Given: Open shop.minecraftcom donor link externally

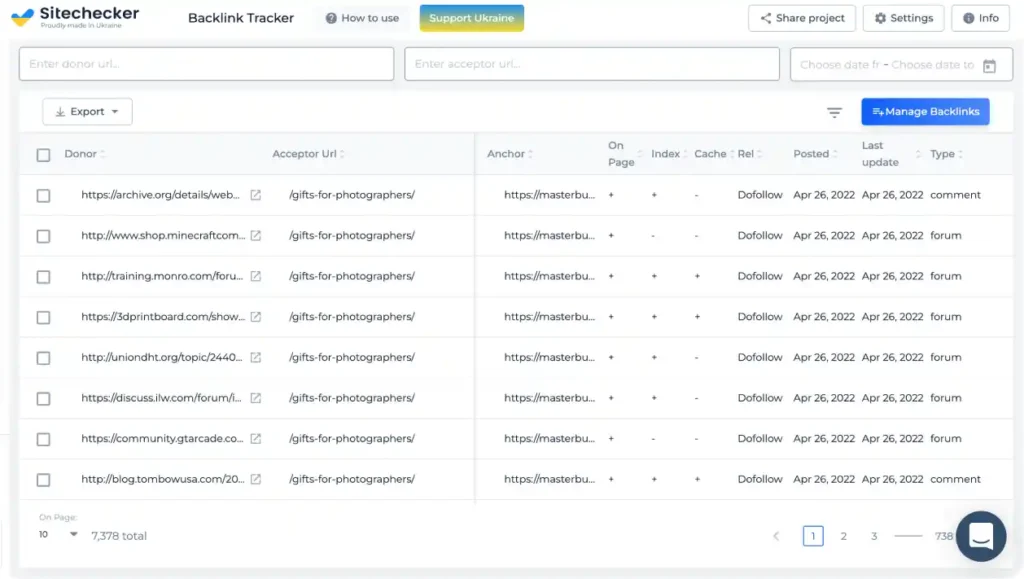Looking at the screenshot, I should [x=256, y=236].
